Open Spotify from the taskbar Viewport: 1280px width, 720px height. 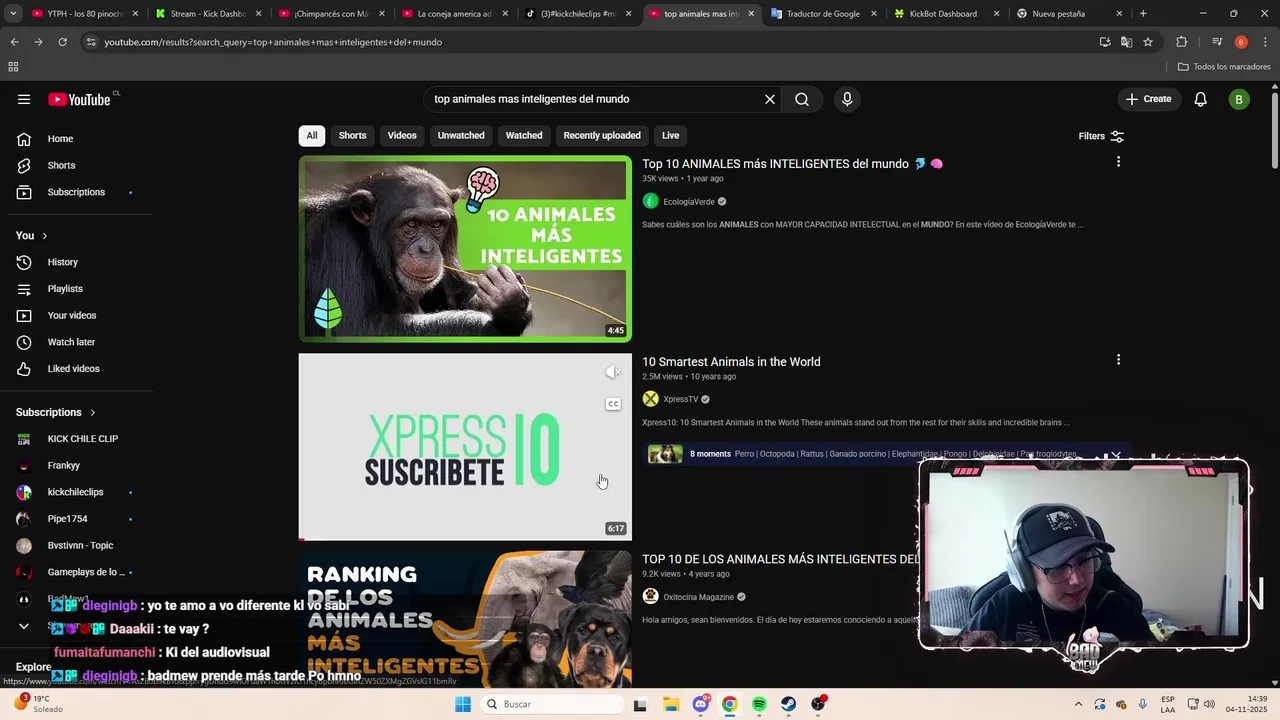pos(759,704)
